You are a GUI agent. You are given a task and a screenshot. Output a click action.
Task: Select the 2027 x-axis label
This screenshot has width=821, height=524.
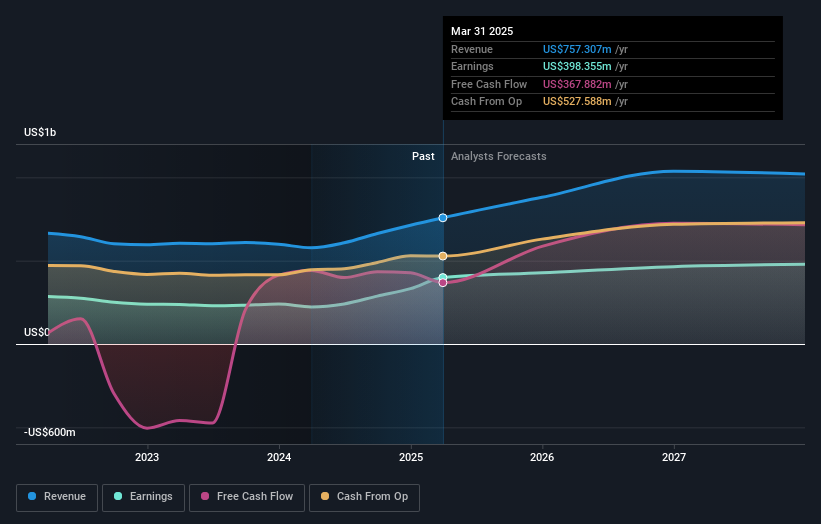pyautogui.click(x=674, y=457)
